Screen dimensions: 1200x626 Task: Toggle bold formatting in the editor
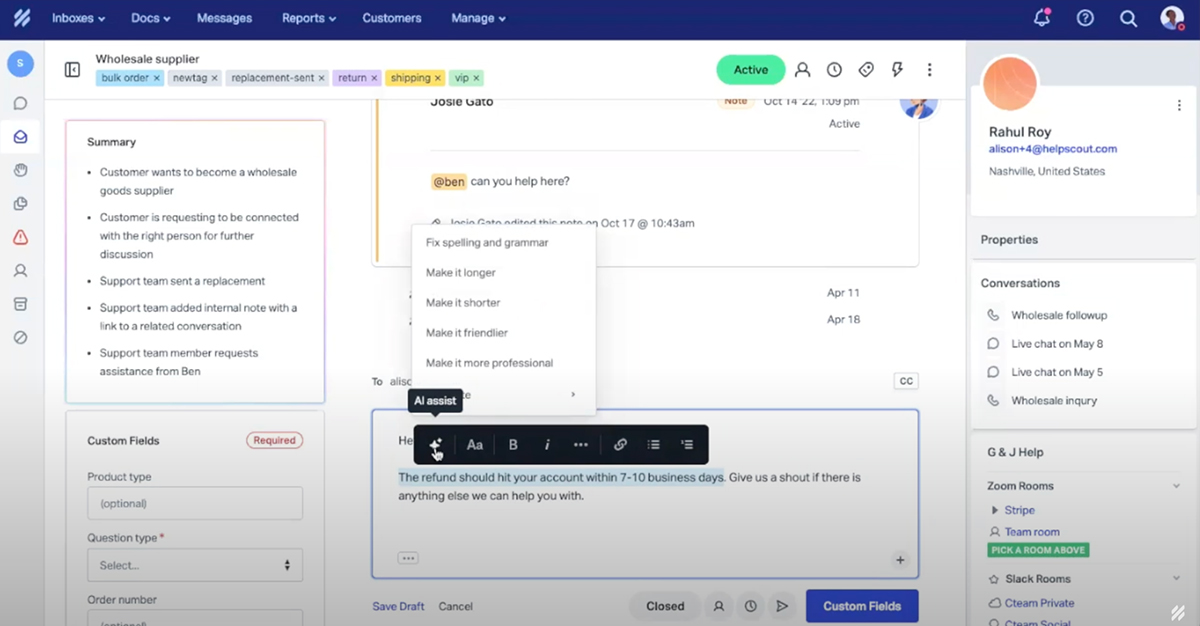pos(512,444)
